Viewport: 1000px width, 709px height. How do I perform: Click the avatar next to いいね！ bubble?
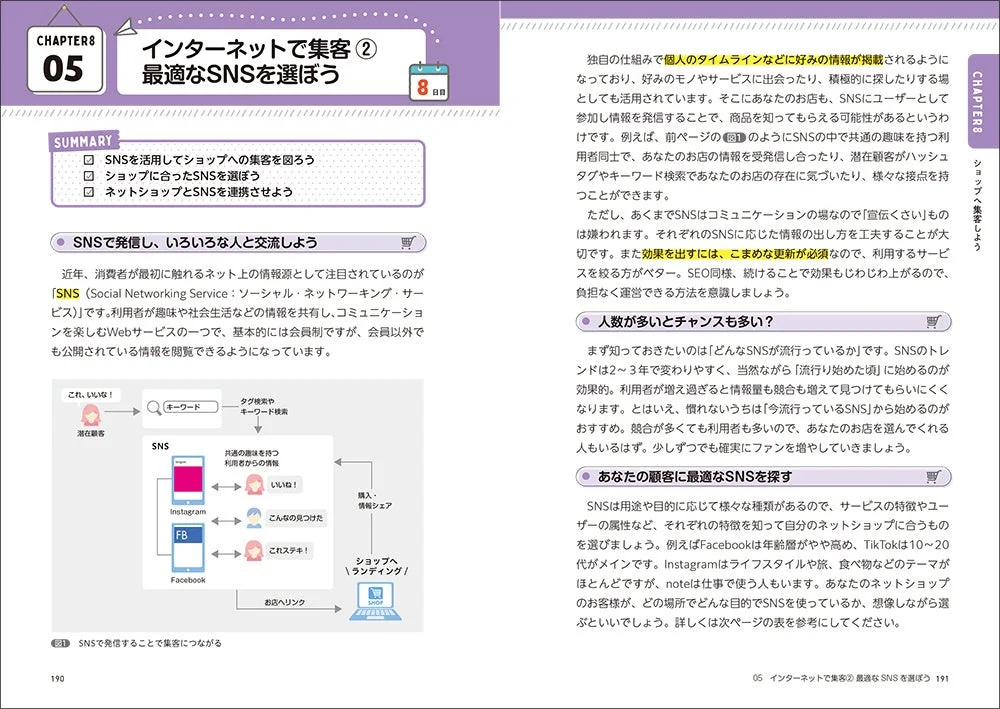point(254,485)
